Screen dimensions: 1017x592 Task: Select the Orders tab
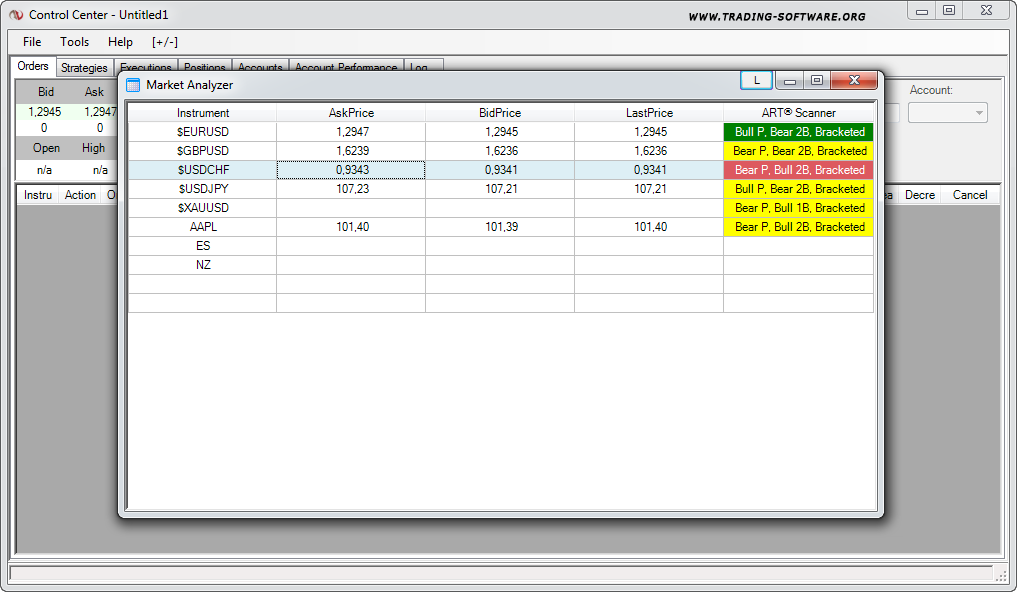tap(33, 66)
